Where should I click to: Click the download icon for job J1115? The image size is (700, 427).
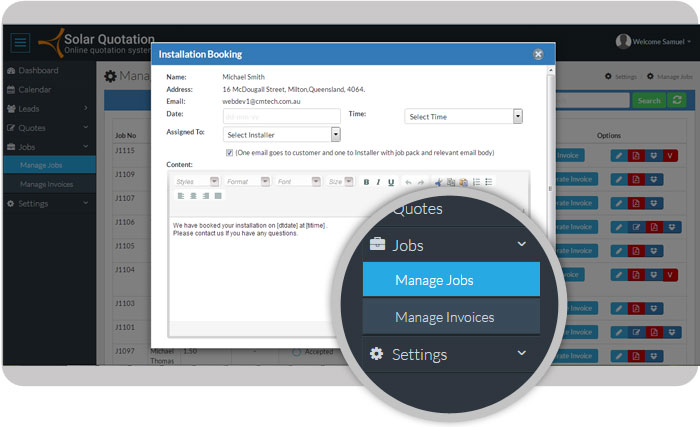click(x=654, y=155)
